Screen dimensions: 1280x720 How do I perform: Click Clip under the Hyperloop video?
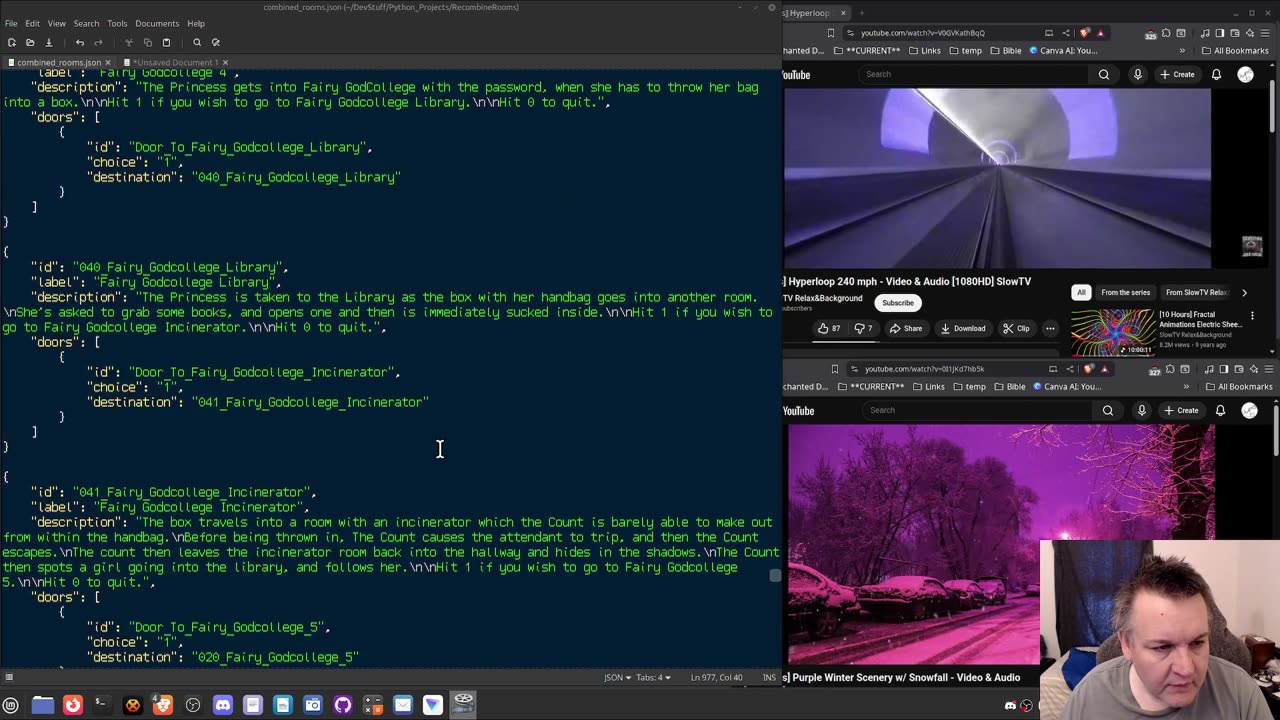(1015, 328)
